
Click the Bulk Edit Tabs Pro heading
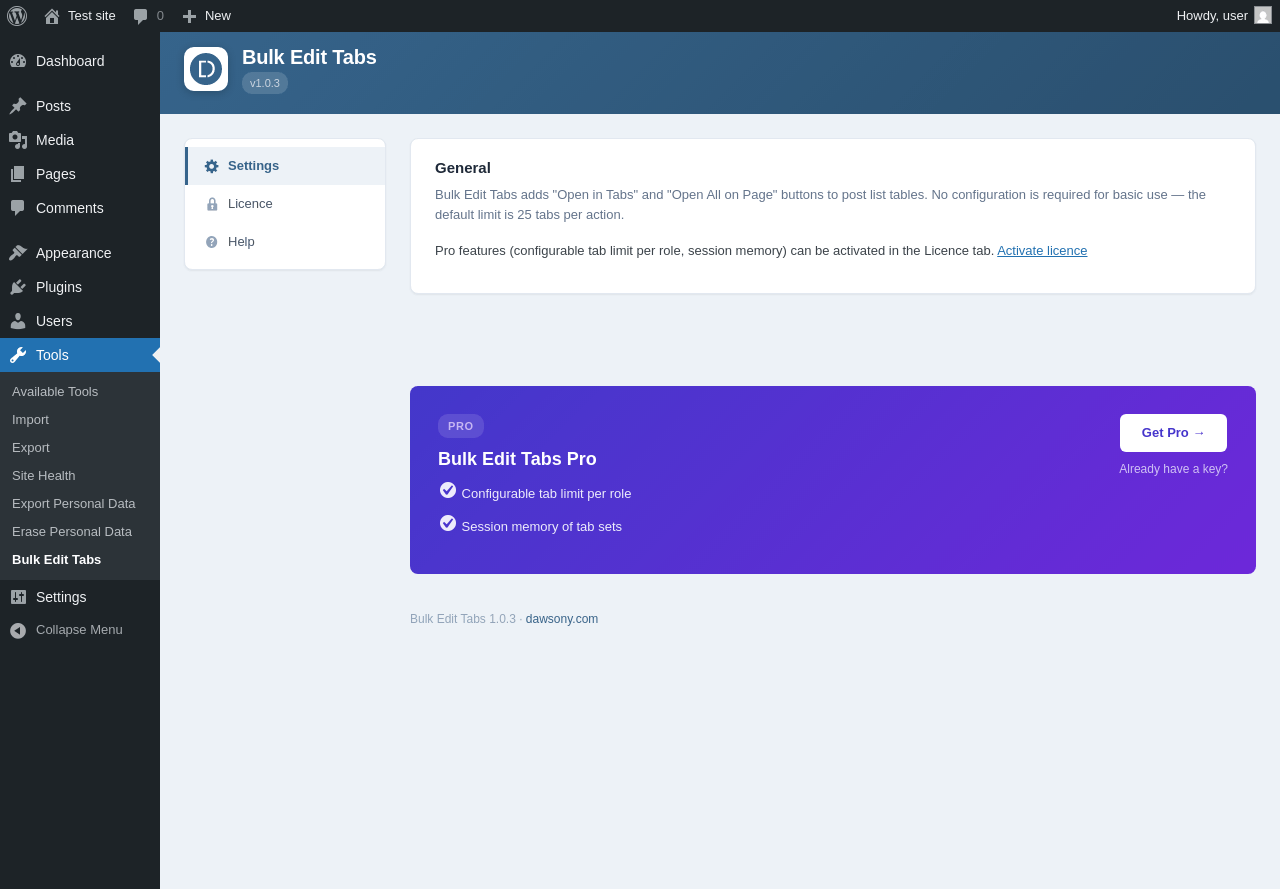[x=517, y=459]
